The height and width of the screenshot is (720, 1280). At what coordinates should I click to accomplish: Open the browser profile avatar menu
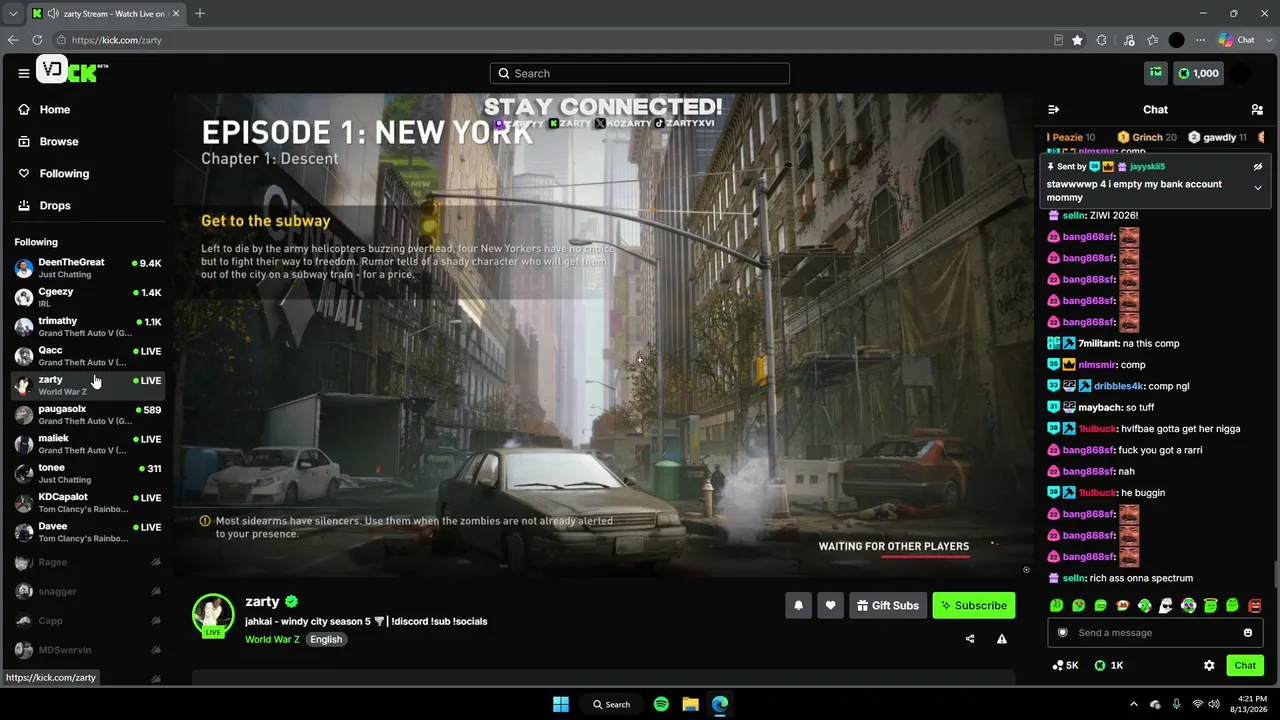1176,40
